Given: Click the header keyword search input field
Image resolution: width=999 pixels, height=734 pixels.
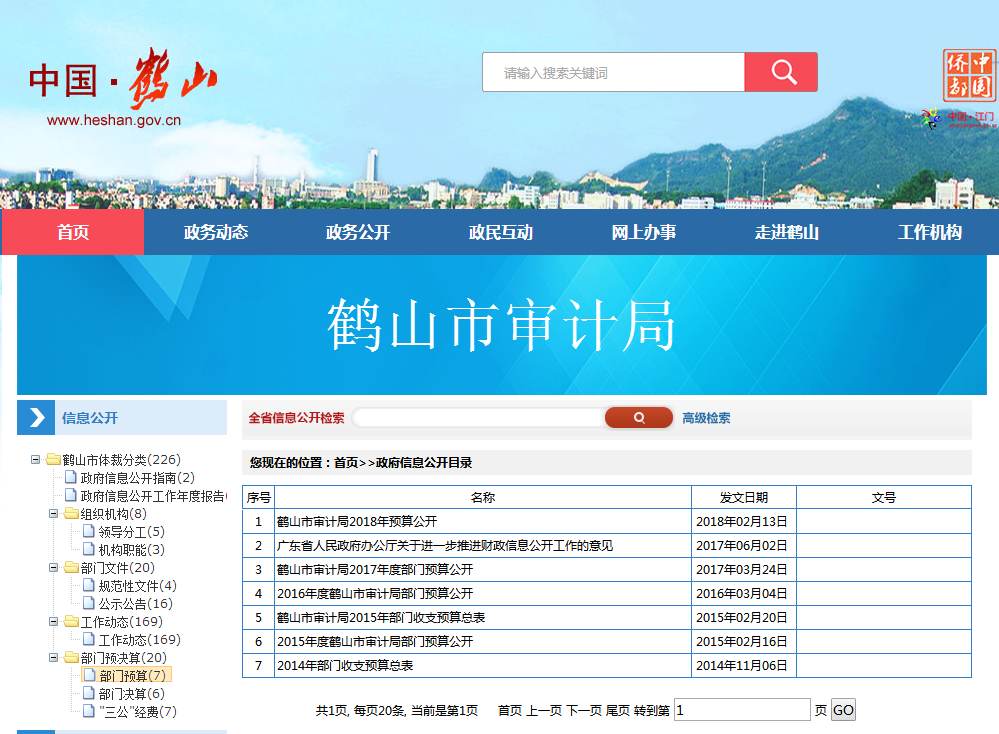Looking at the screenshot, I should 613,73.
